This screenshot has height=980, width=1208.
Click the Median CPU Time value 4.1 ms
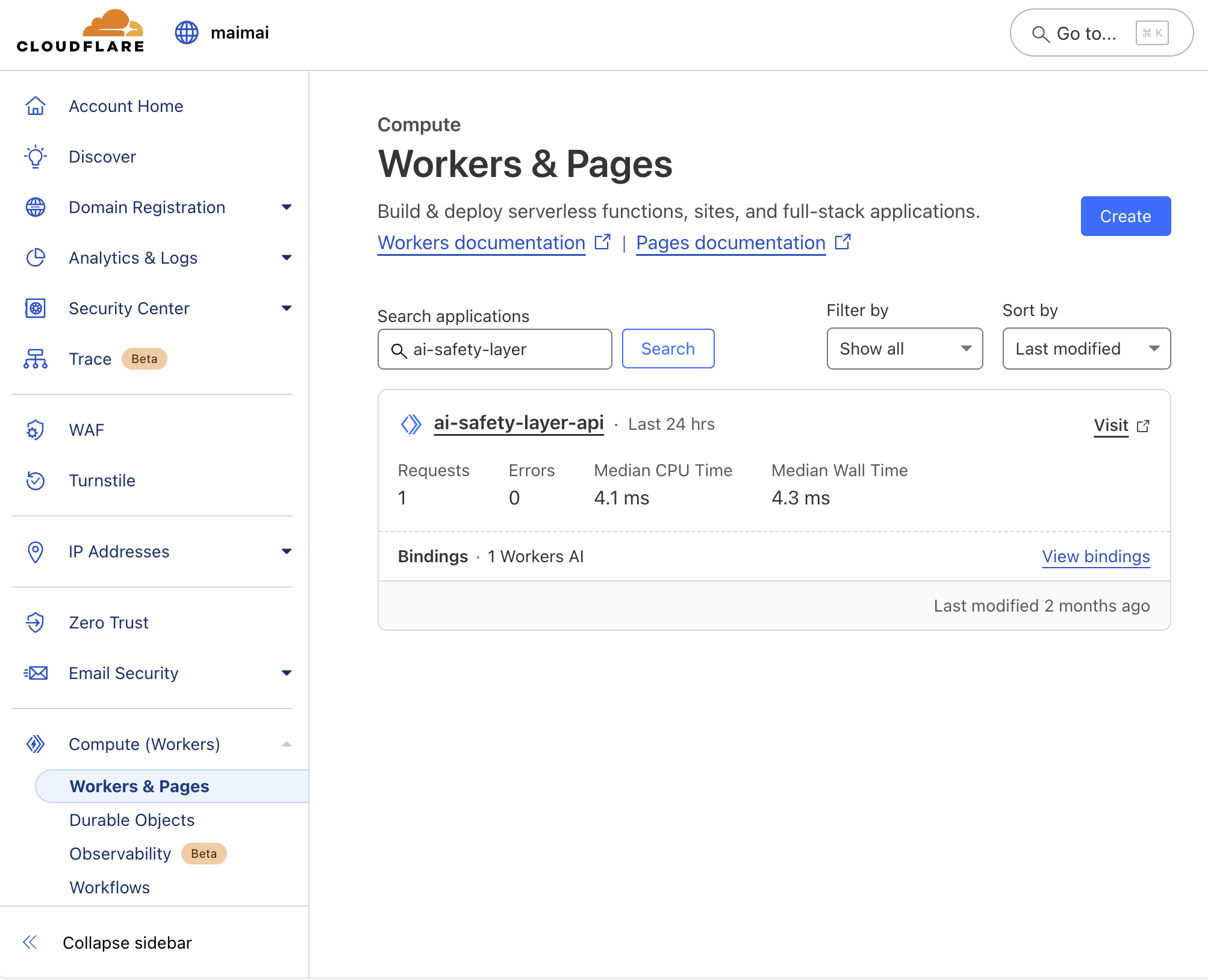(x=621, y=498)
